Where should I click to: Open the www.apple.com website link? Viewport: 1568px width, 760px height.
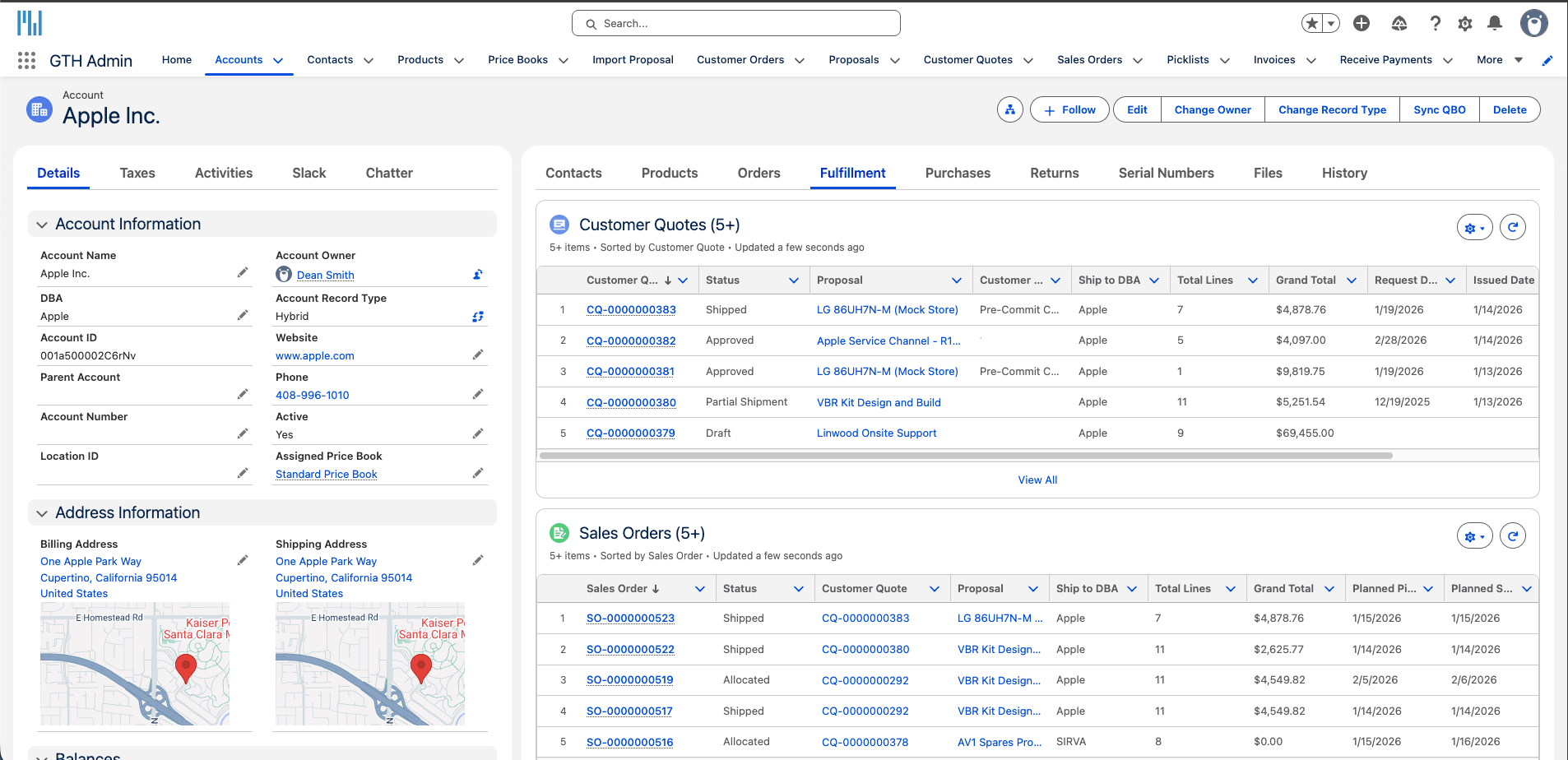click(x=315, y=355)
